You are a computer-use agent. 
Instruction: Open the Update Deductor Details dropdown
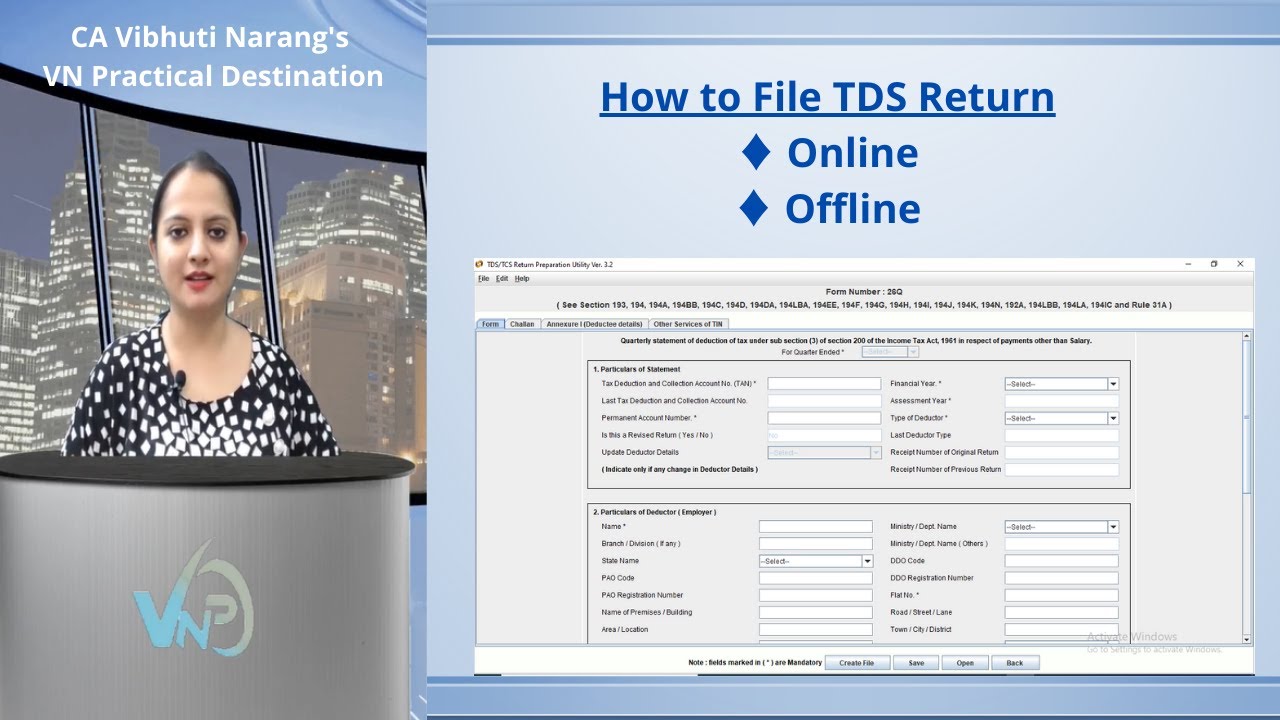(824, 452)
